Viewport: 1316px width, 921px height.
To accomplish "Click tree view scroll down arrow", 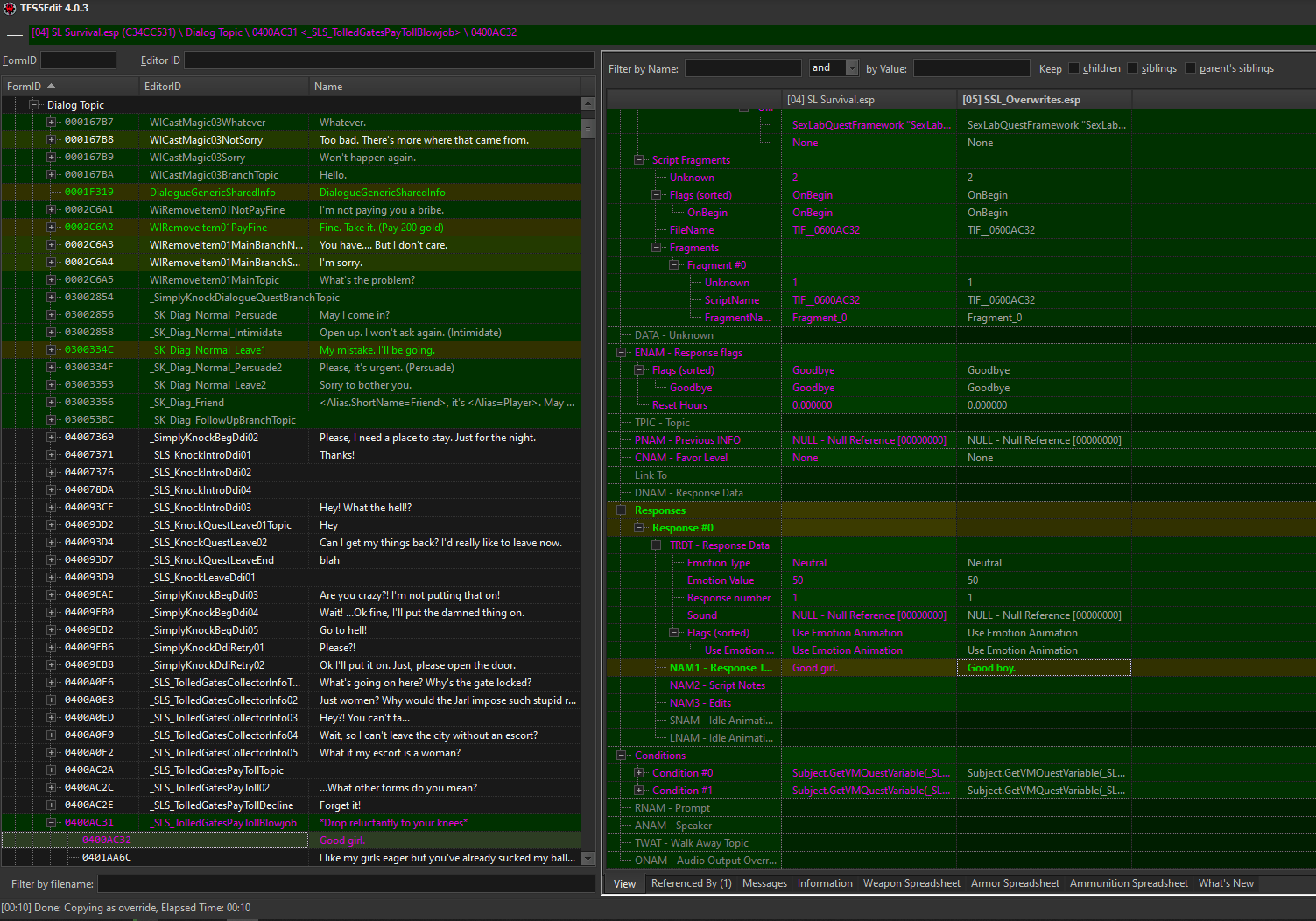I will pos(588,859).
